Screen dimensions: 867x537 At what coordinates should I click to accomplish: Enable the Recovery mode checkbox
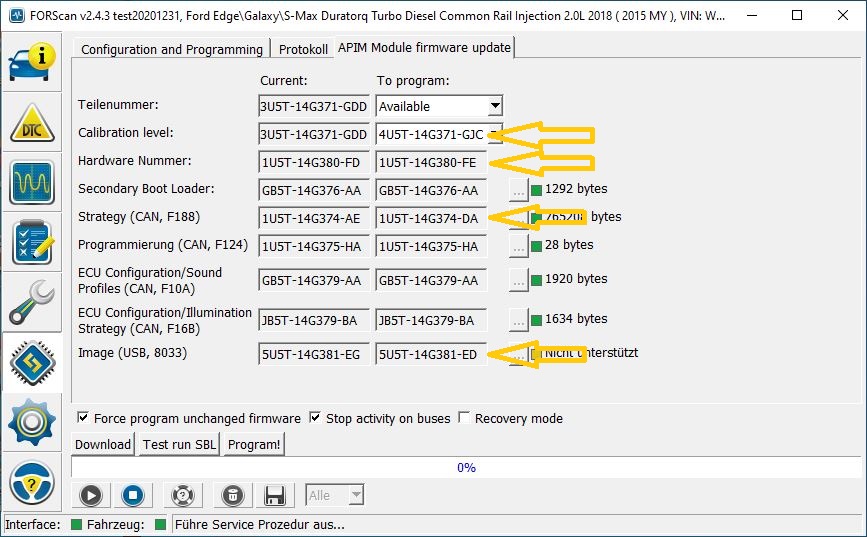tap(464, 418)
